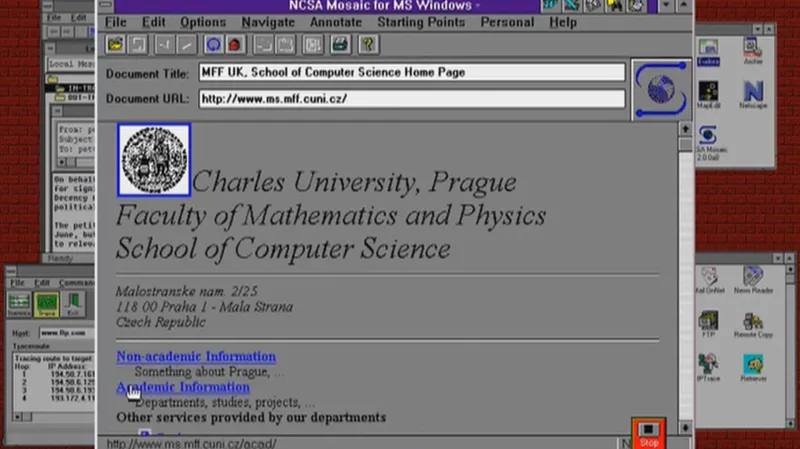Open the Edit menu in Mosaic
The image size is (800, 449).
point(153,22)
